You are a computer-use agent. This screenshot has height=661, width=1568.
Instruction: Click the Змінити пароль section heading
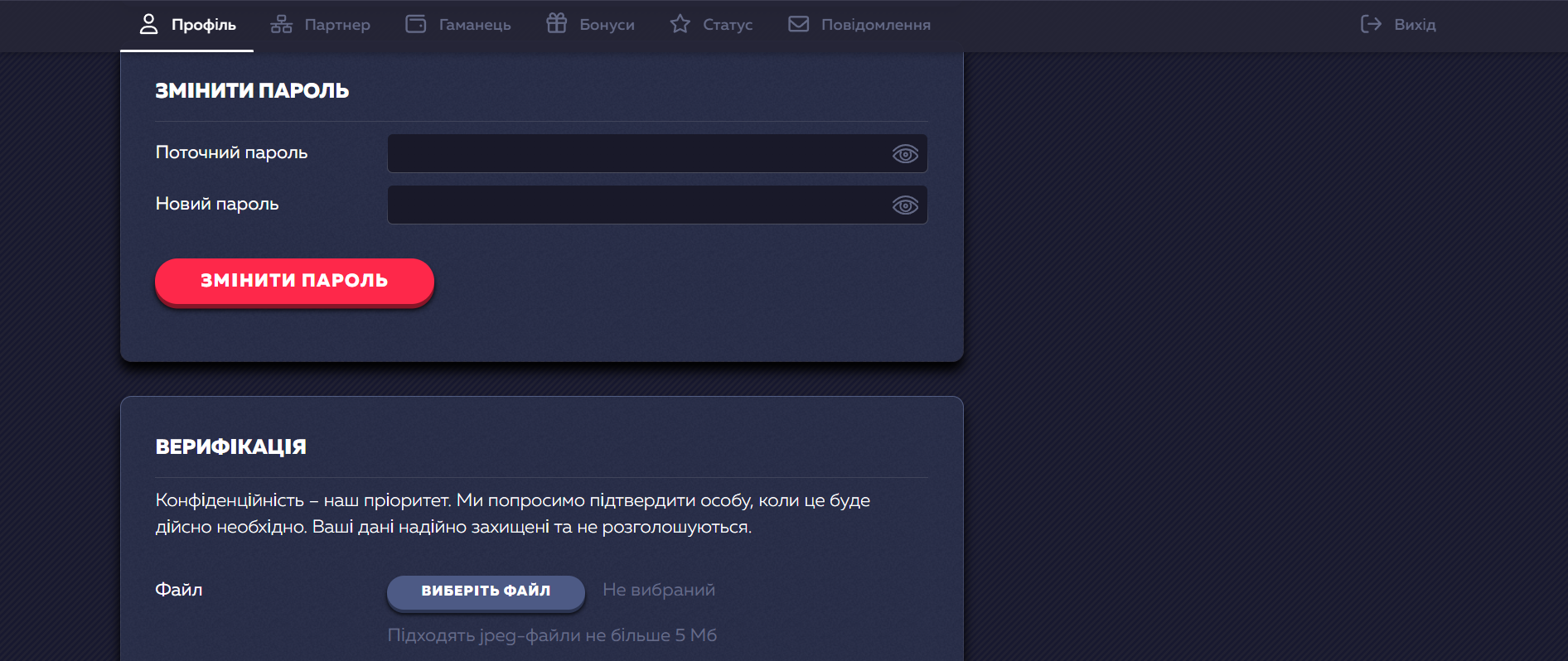coord(252,91)
